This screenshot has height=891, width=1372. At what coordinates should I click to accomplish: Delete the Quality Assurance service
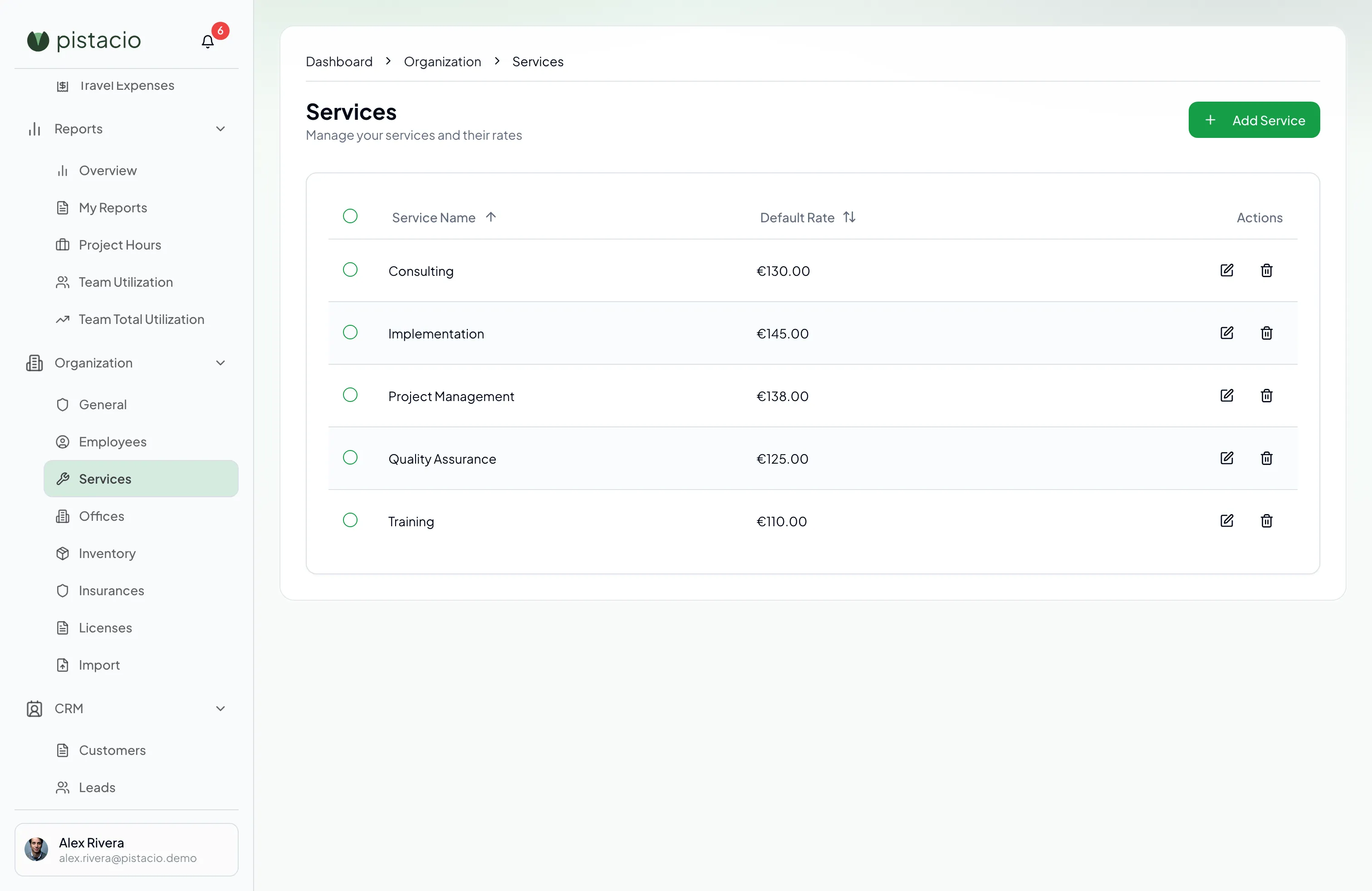(1266, 458)
